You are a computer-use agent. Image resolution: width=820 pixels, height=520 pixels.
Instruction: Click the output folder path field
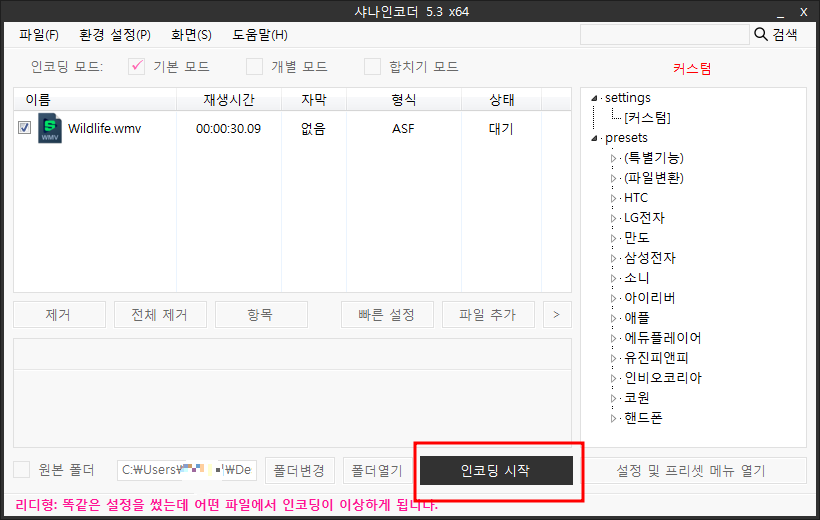pos(187,470)
